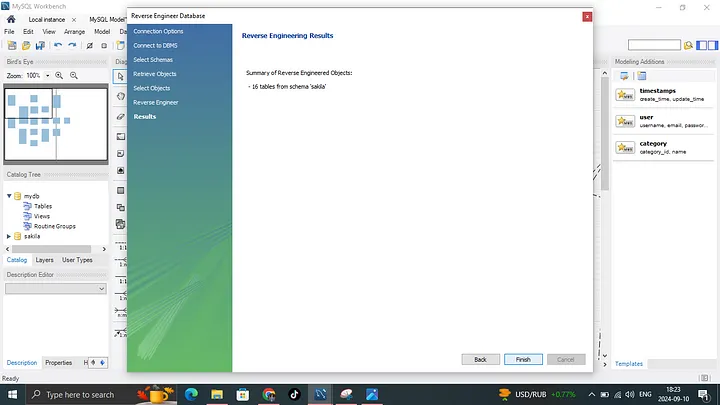Save the model with toolbar icon
The width and height of the screenshot is (720, 405).
pos(40,45)
